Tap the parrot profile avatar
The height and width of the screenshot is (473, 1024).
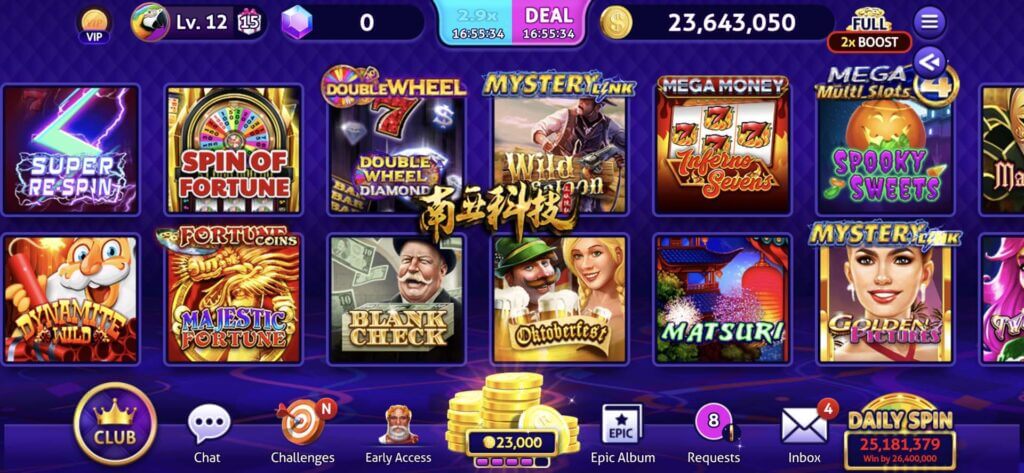click(x=150, y=22)
